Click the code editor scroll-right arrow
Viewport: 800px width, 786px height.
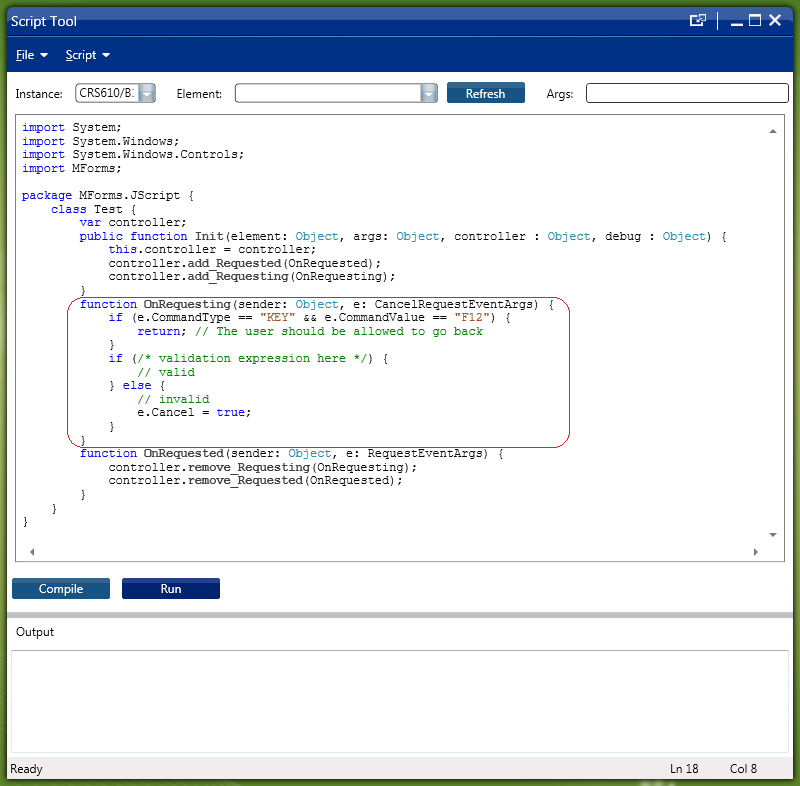(756, 552)
